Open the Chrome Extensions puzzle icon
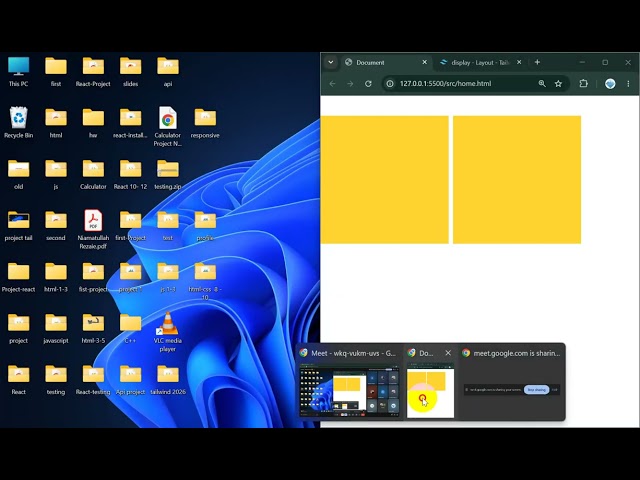640x480 pixels. 584,84
